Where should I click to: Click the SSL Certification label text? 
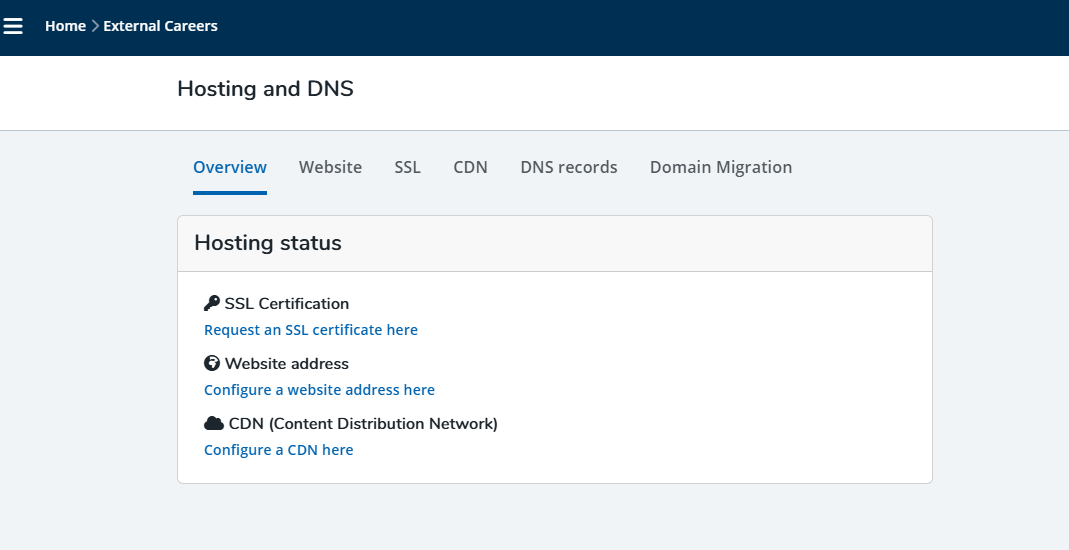[287, 303]
